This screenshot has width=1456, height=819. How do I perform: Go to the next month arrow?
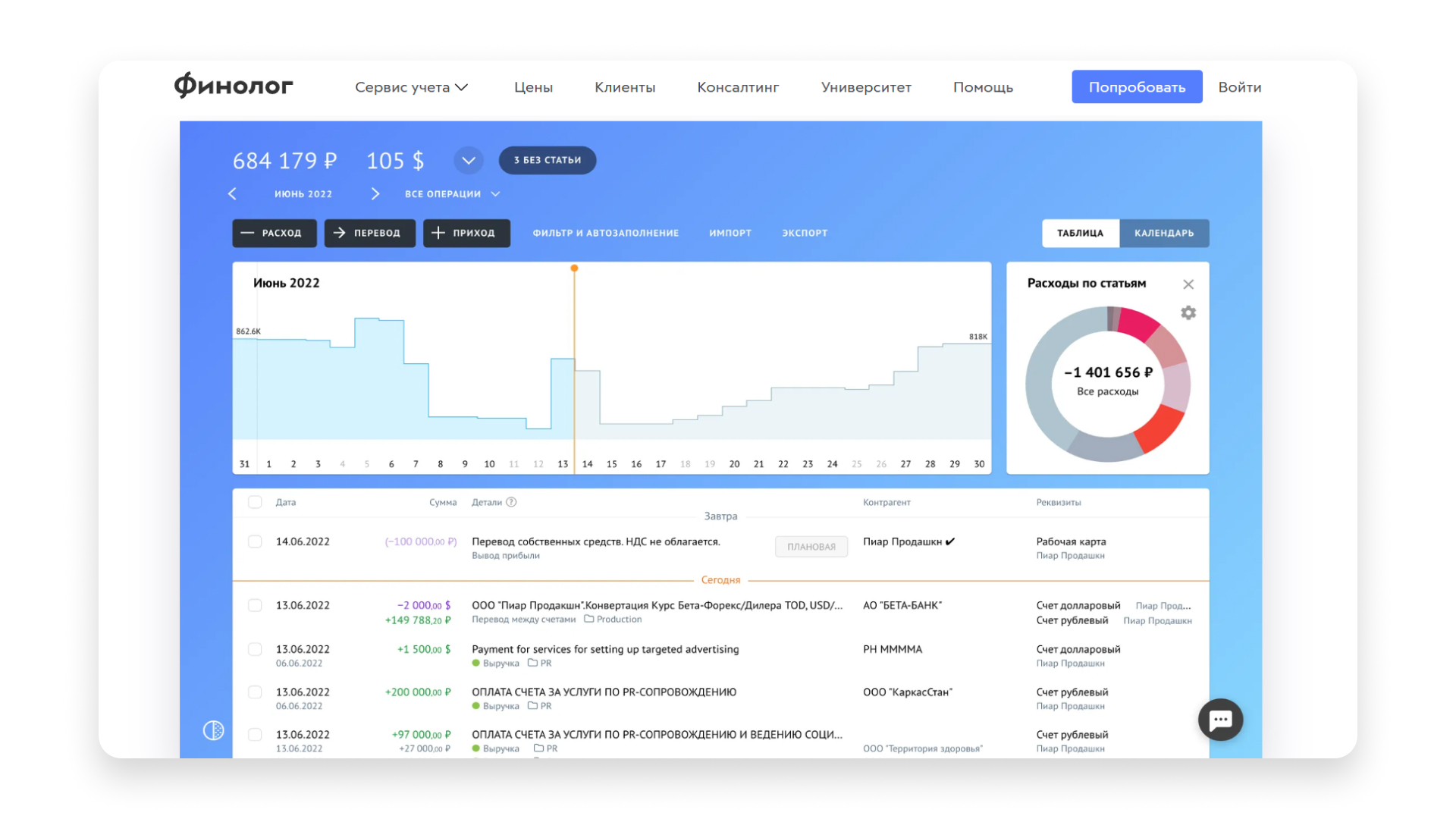(x=375, y=194)
